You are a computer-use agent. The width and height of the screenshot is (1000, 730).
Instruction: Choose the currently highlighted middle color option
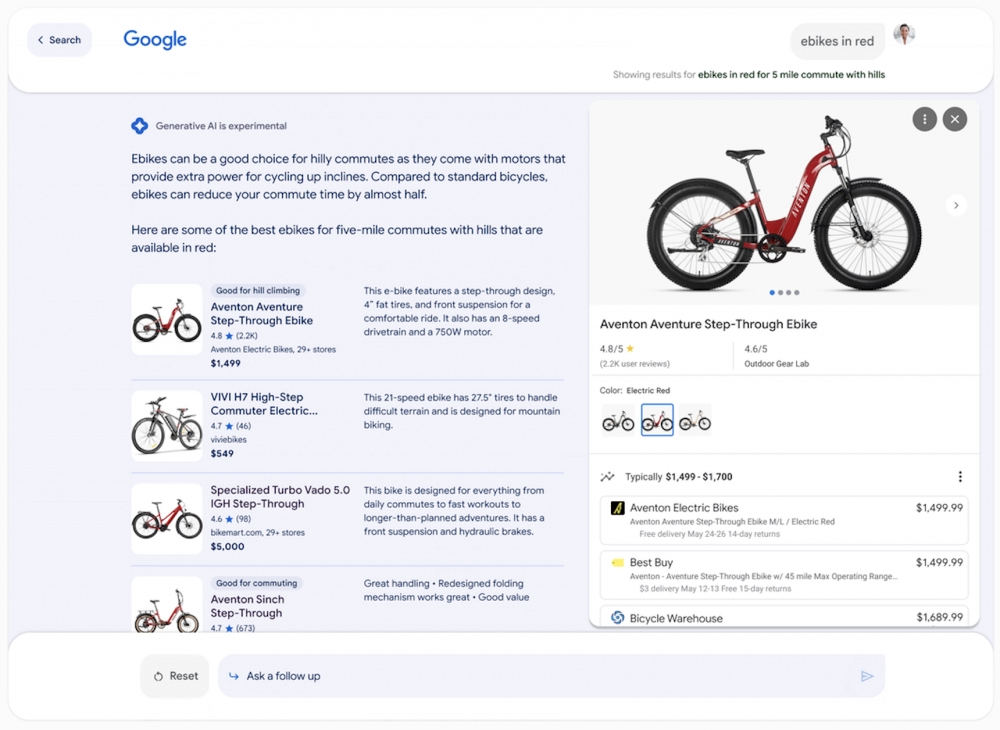click(656, 420)
